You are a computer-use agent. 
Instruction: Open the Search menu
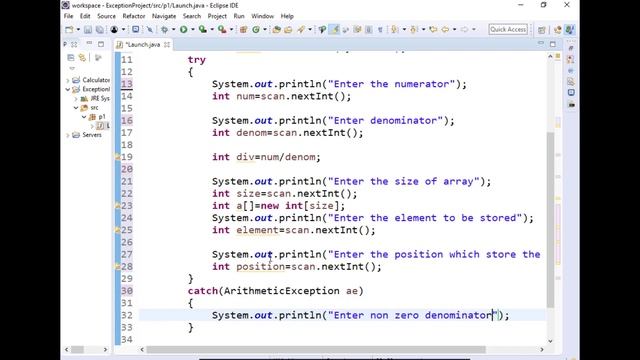point(192,16)
